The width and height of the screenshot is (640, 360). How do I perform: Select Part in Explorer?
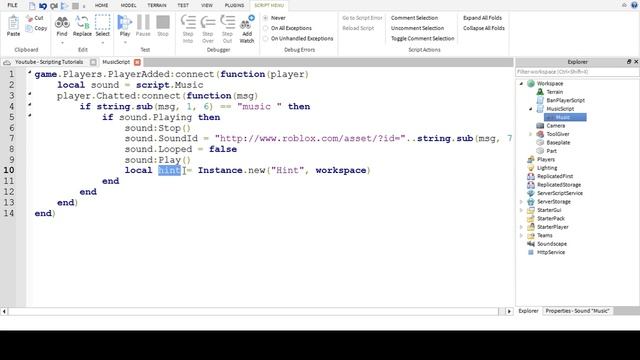point(551,151)
